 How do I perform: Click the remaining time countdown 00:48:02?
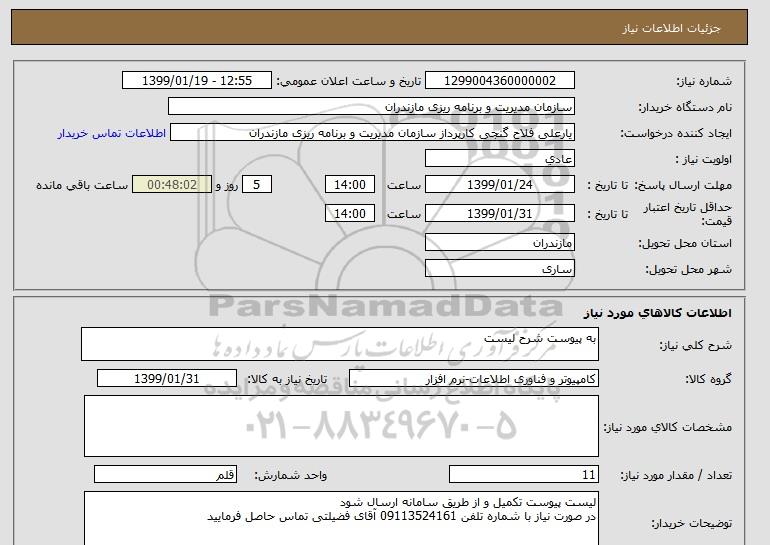pyautogui.click(x=172, y=185)
